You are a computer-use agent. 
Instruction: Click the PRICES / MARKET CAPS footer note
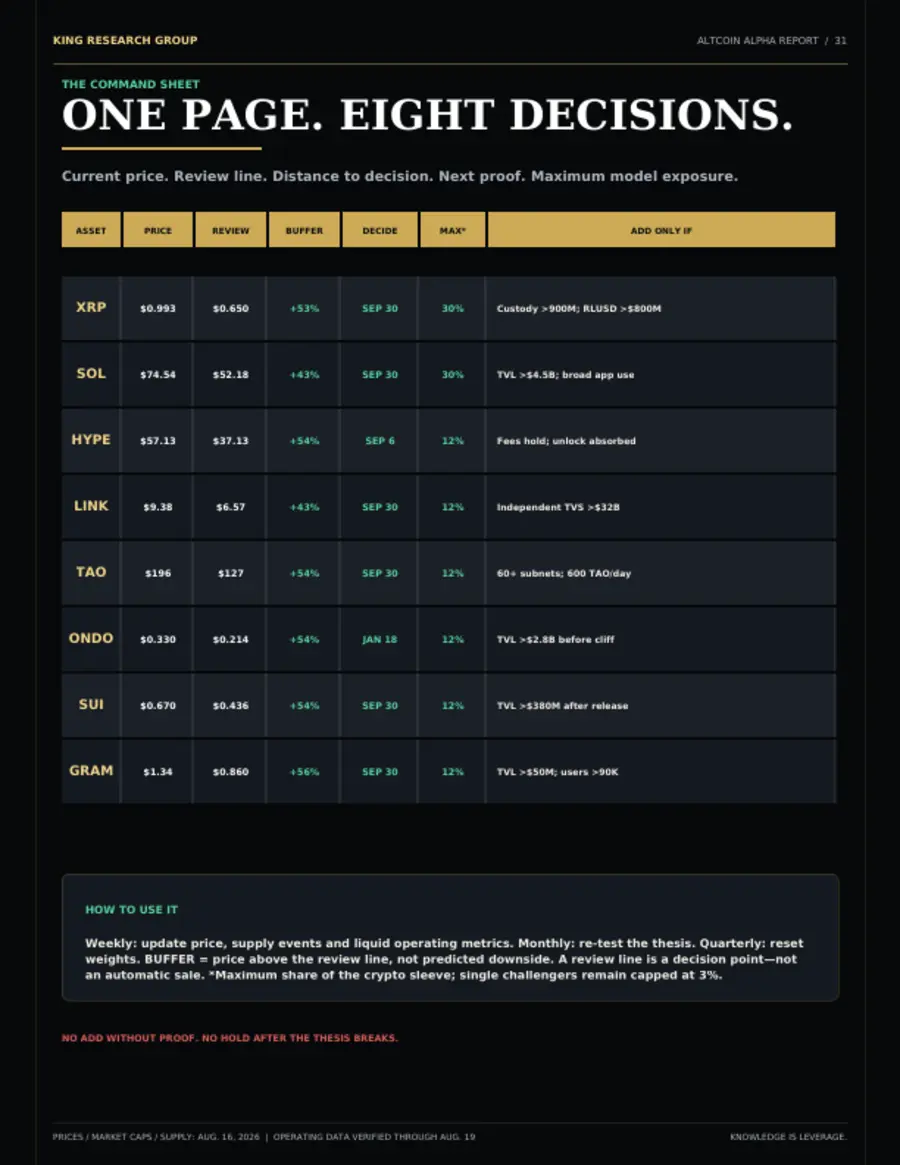pos(264,1137)
